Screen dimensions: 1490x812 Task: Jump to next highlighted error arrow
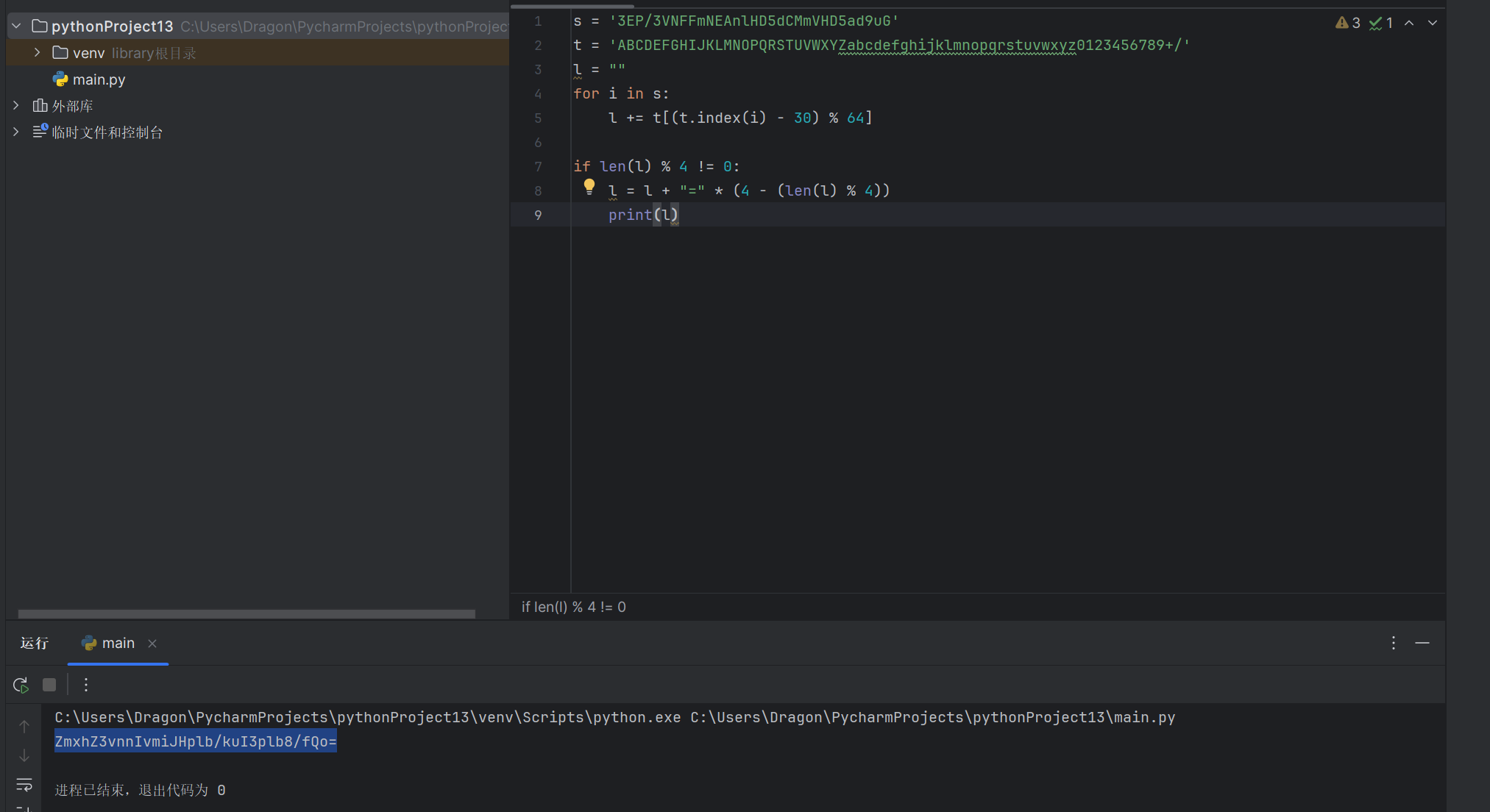click(1433, 23)
